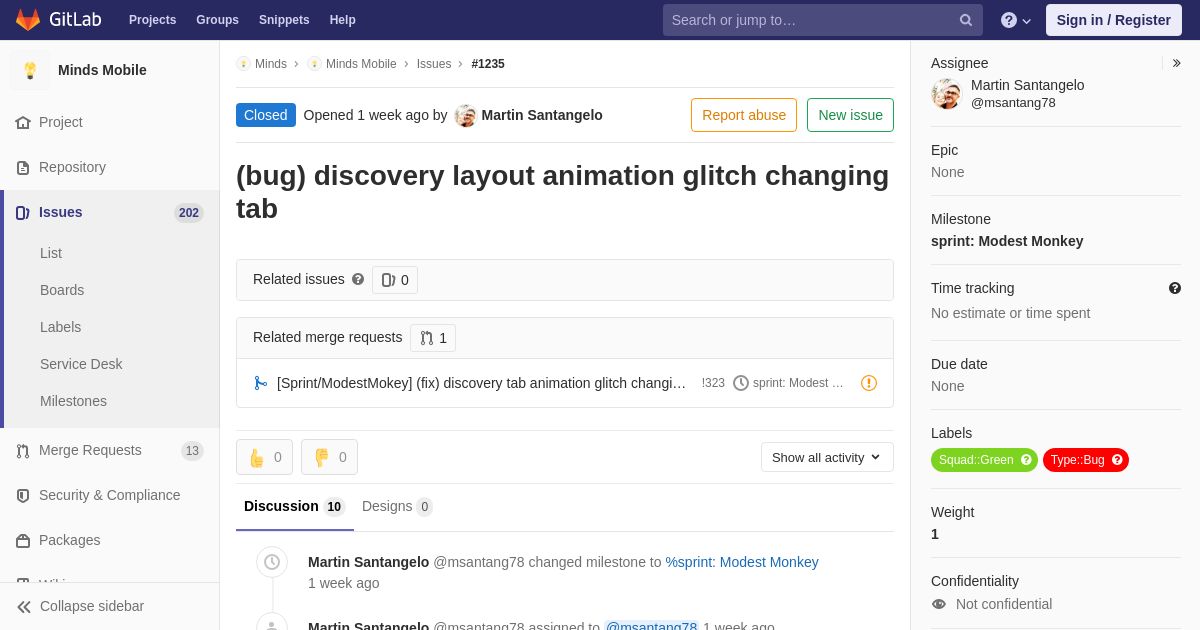
Task: Open the Projects menu in top navigation
Action: pyautogui.click(x=152, y=20)
